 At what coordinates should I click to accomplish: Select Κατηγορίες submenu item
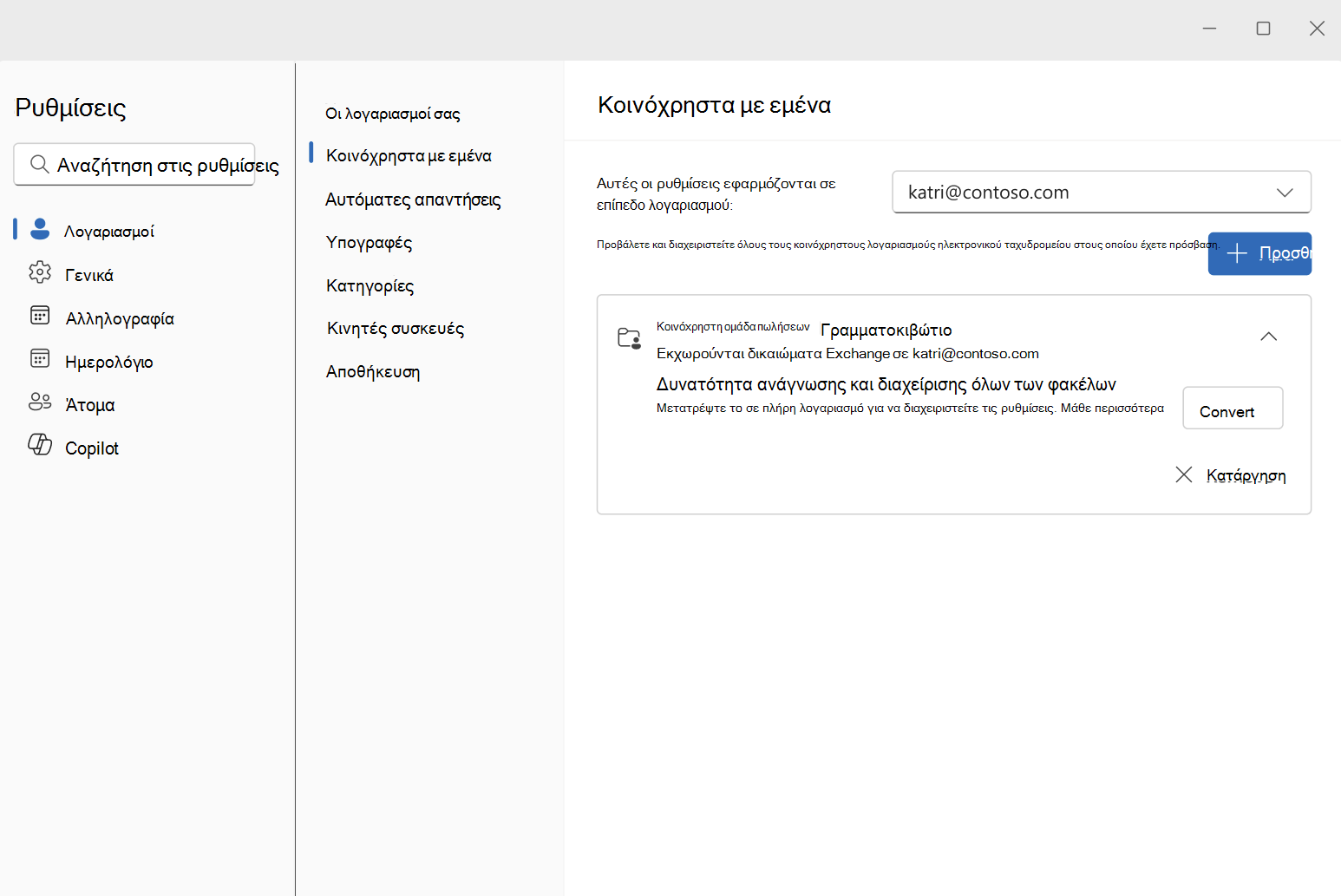tap(370, 285)
